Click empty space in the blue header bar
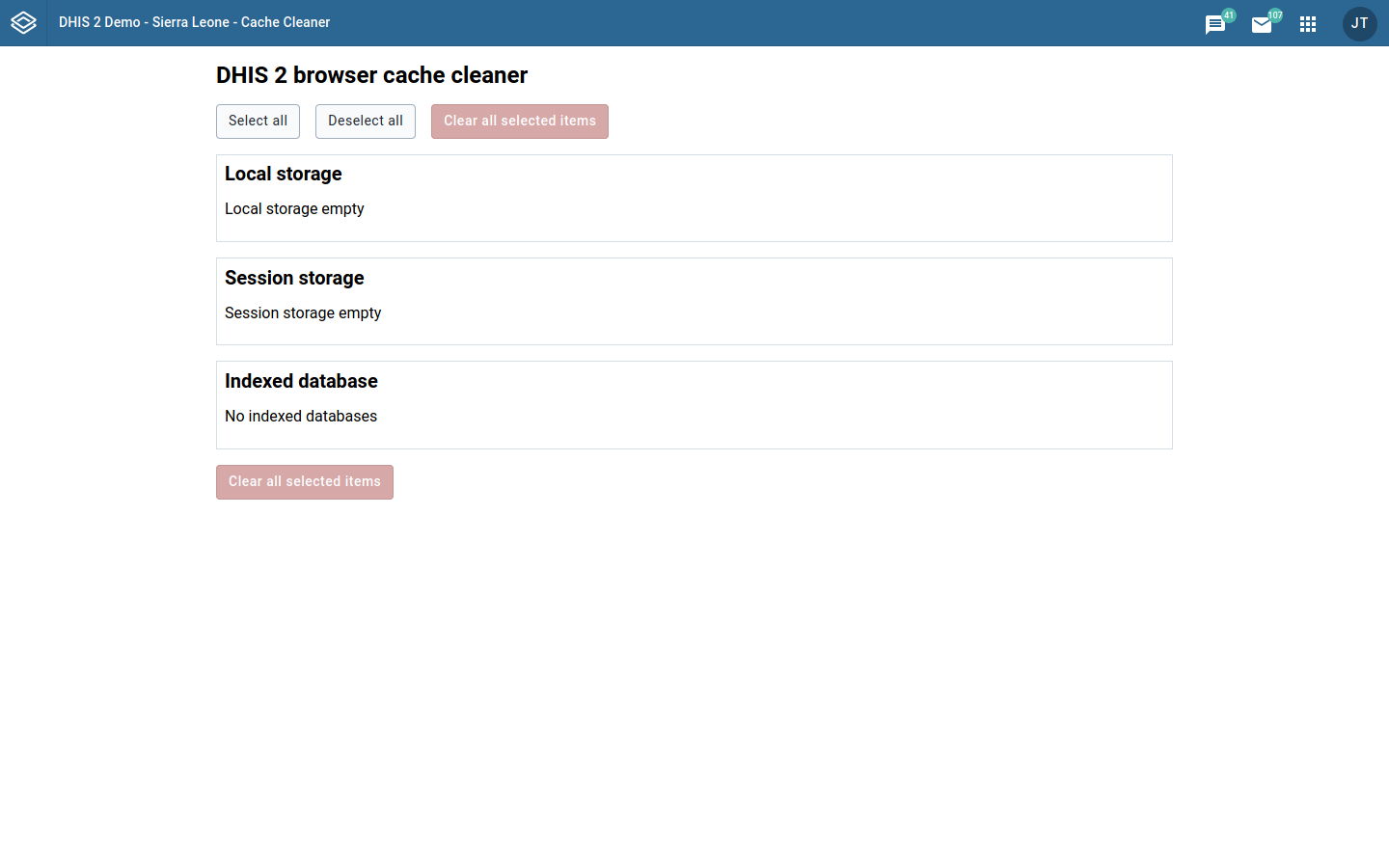This screenshot has height=868, width=1389. pyautogui.click(x=772, y=23)
